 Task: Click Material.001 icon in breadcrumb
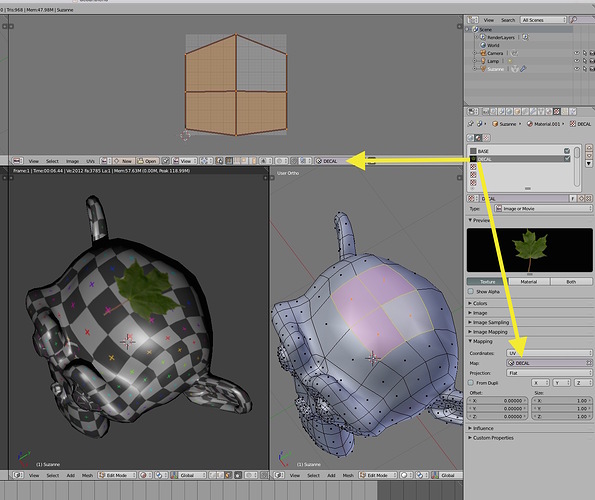530,124
